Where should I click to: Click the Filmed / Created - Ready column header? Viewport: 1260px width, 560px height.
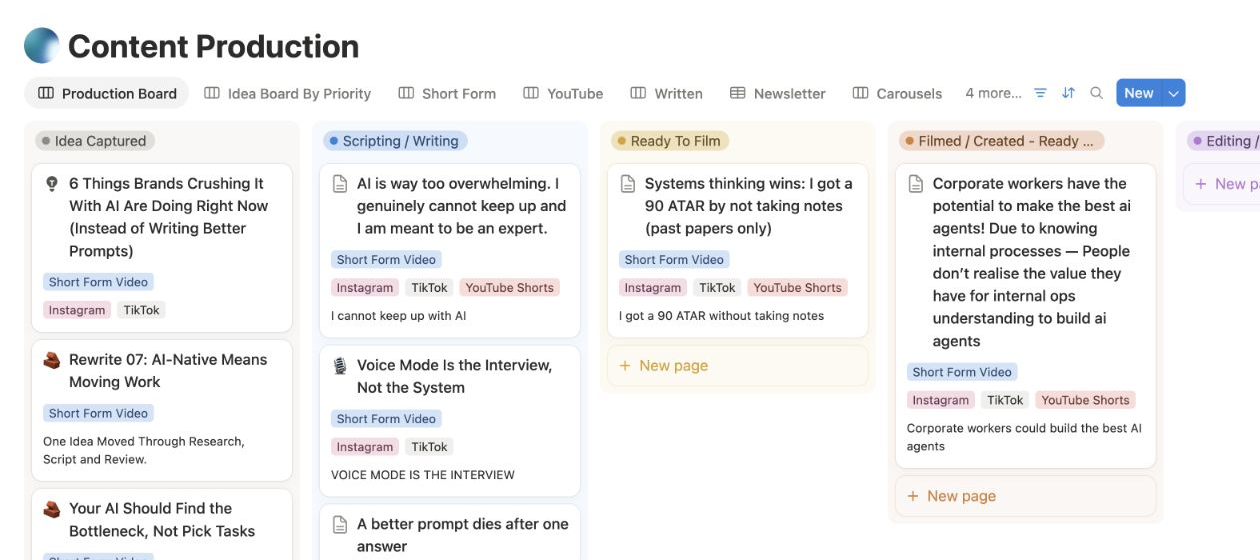click(1002, 141)
